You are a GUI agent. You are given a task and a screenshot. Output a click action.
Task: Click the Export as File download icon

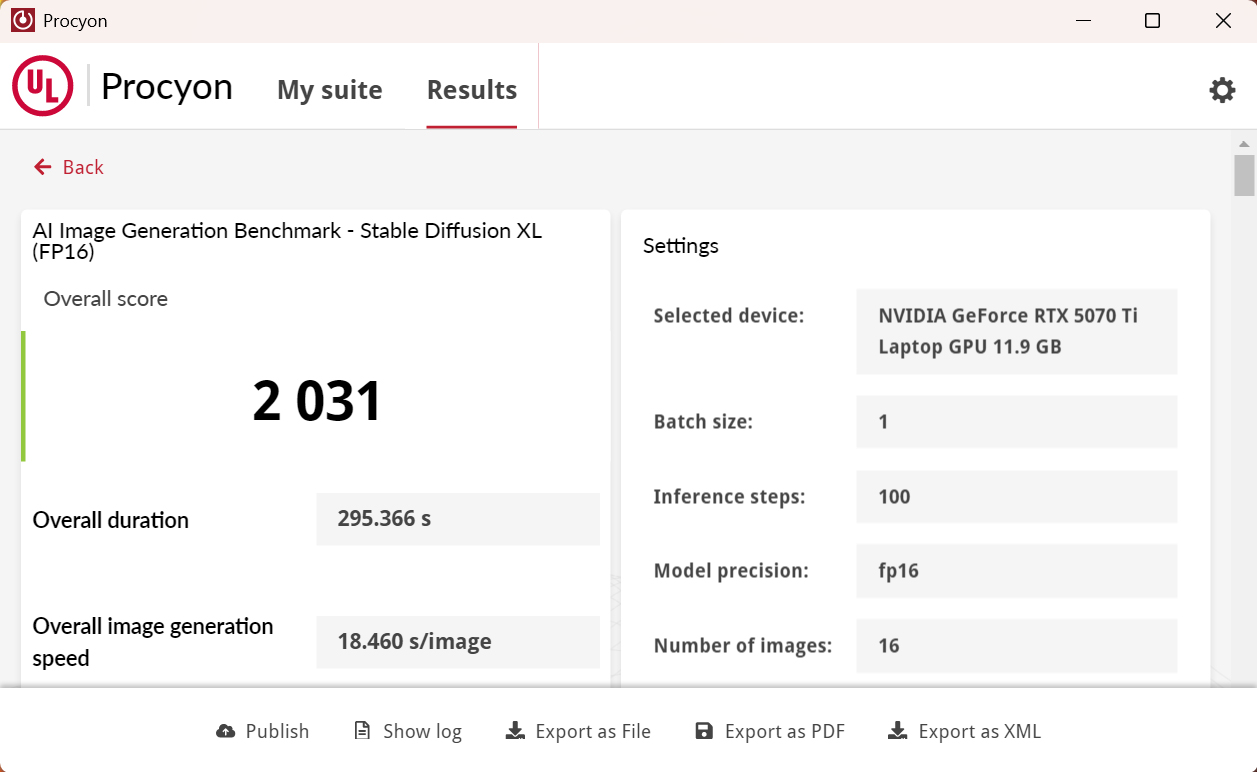(x=514, y=731)
